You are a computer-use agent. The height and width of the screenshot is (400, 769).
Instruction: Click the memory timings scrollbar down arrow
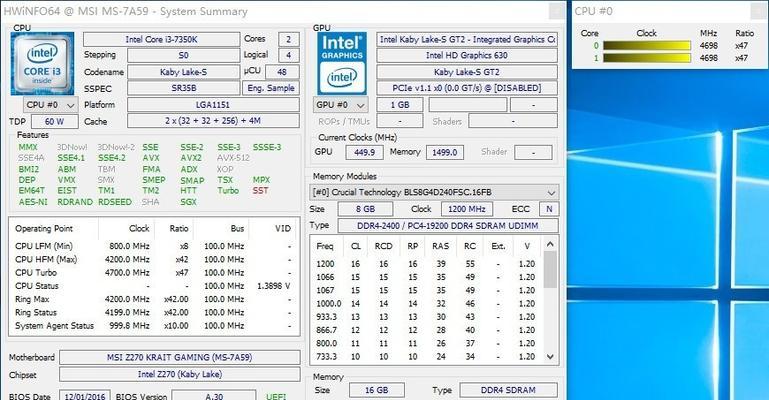click(x=550, y=356)
